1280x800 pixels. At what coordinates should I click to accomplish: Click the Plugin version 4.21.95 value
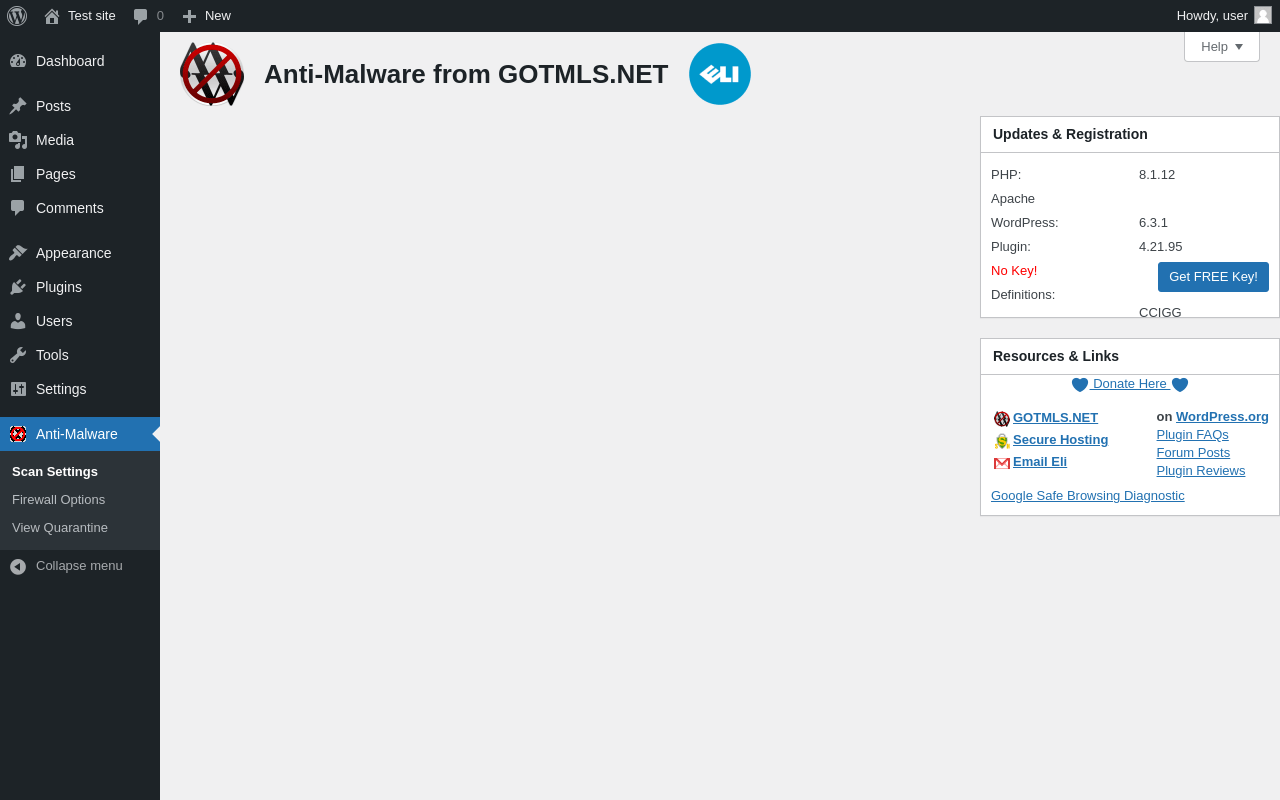(x=1160, y=247)
